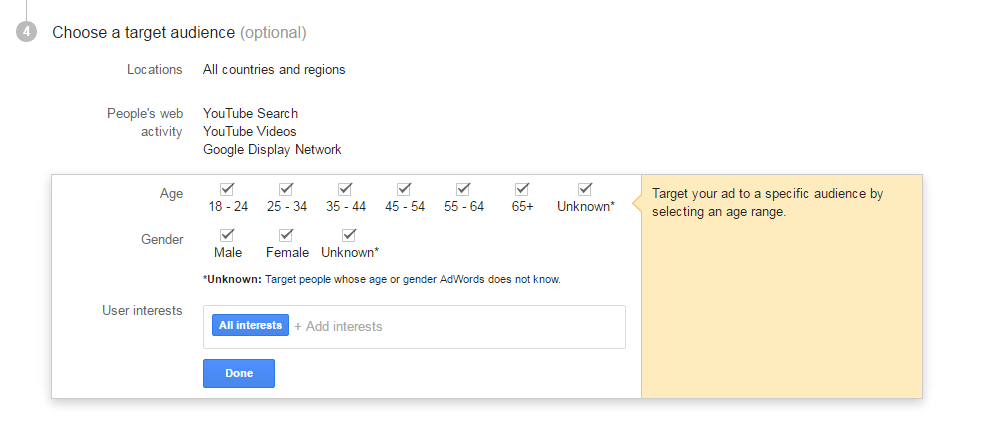
Task: Click the Add interests input field
Action: point(450,326)
